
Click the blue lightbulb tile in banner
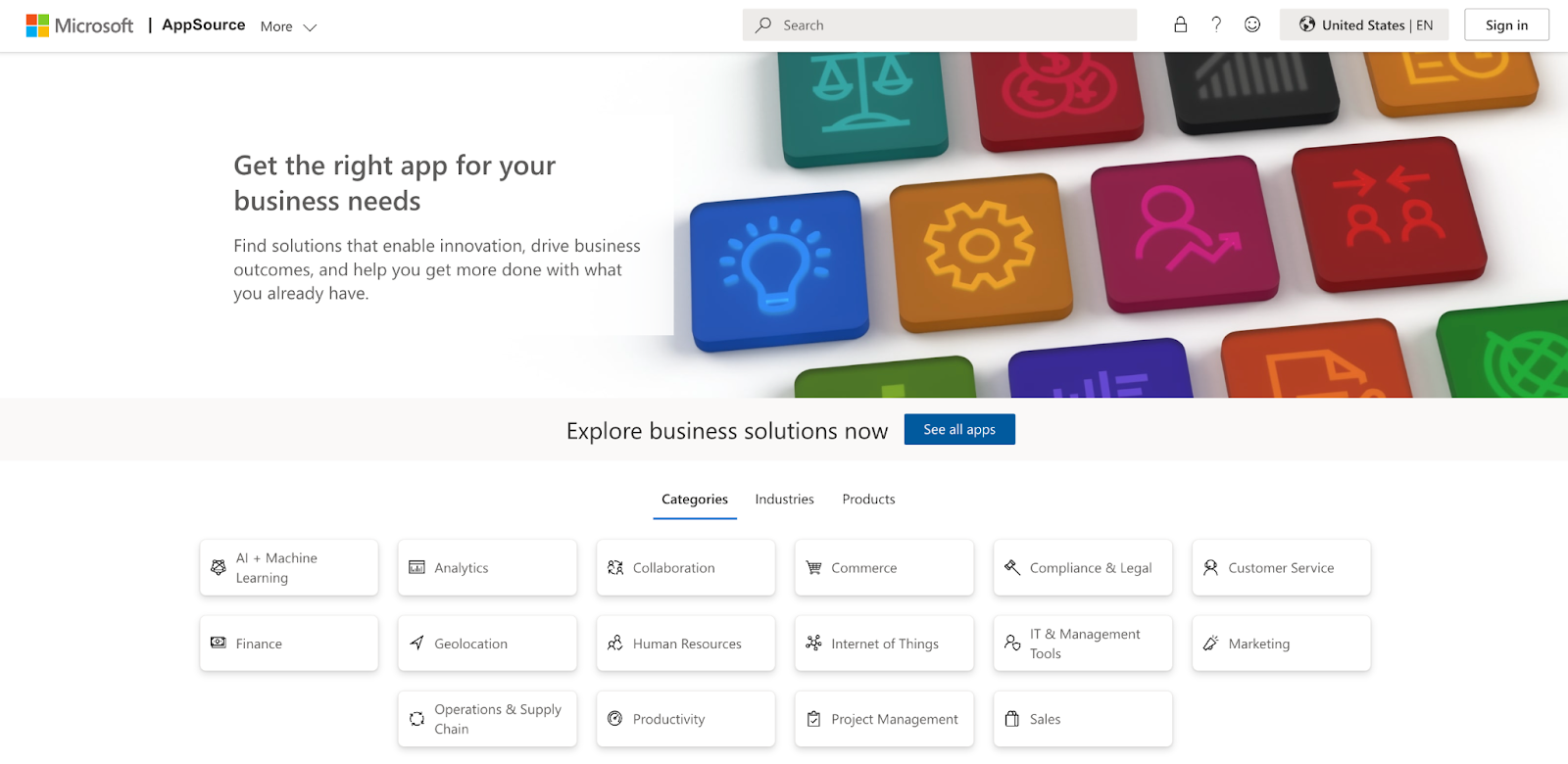click(779, 269)
